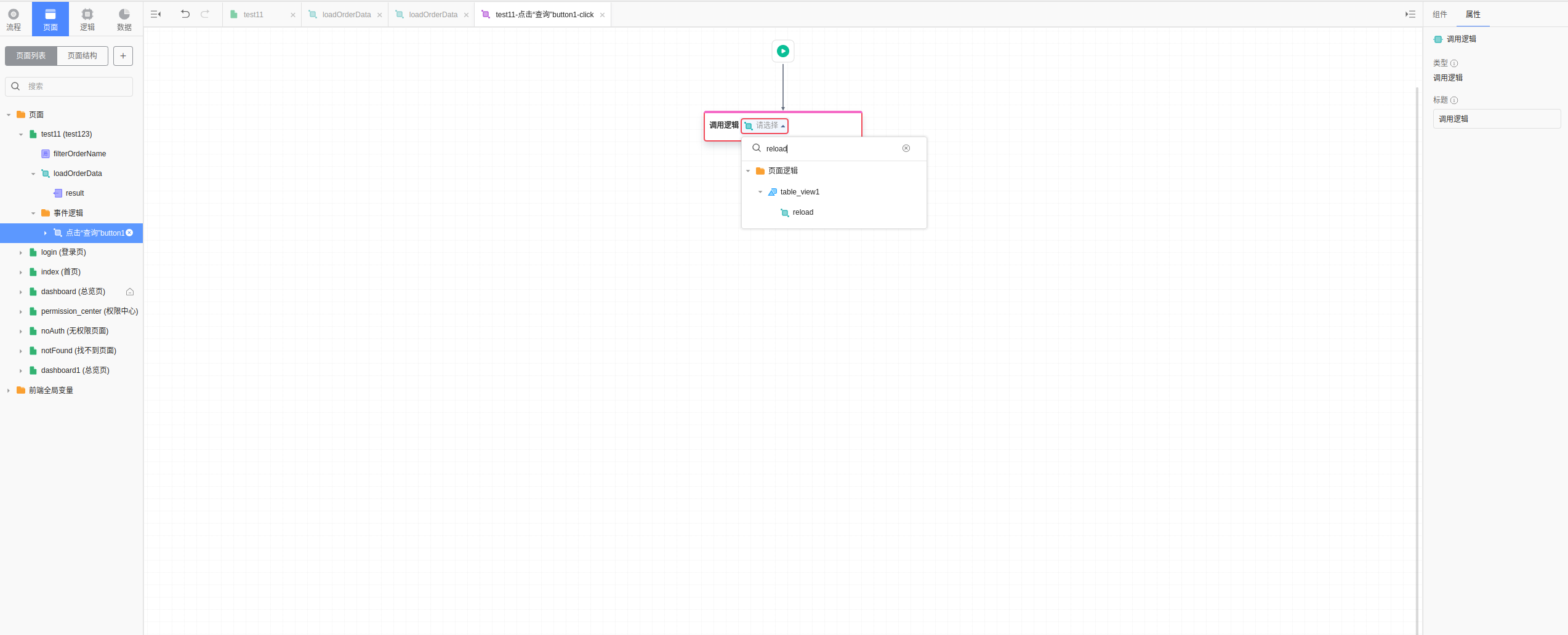
Task: Clear the reload search text
Action: coord(906,148)
